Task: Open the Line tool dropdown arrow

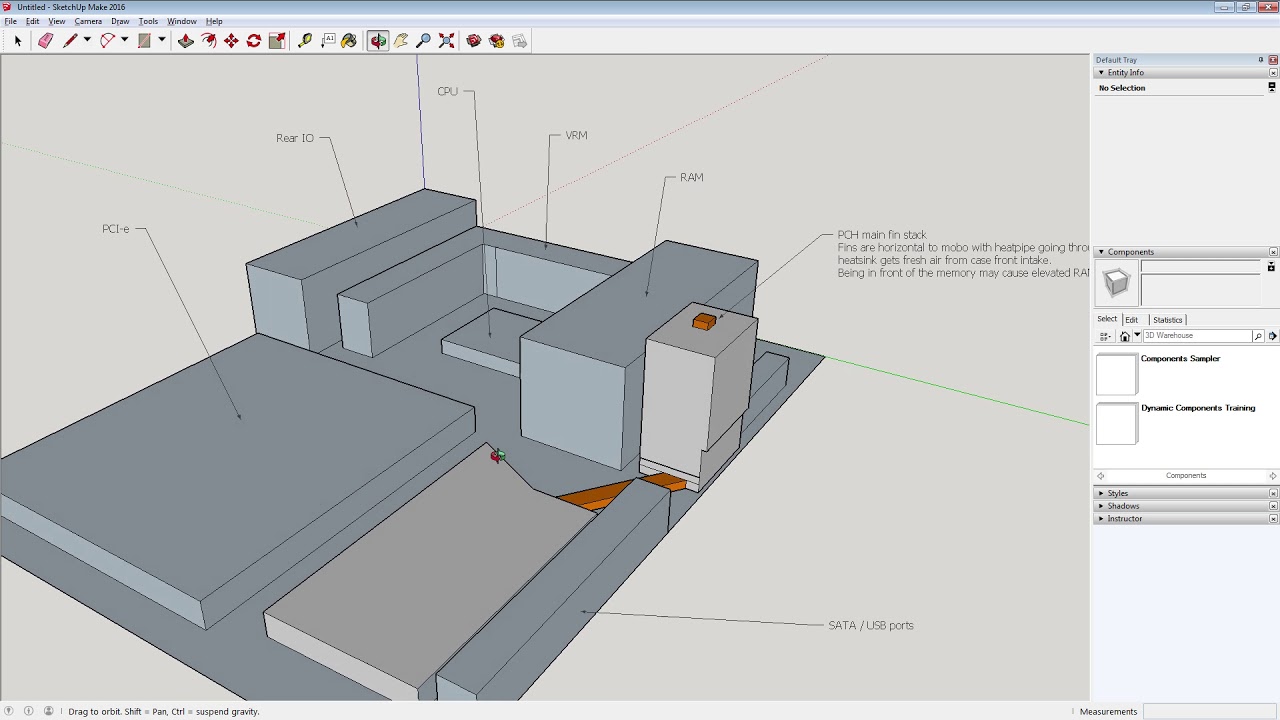Action: [x=87, y=41]
